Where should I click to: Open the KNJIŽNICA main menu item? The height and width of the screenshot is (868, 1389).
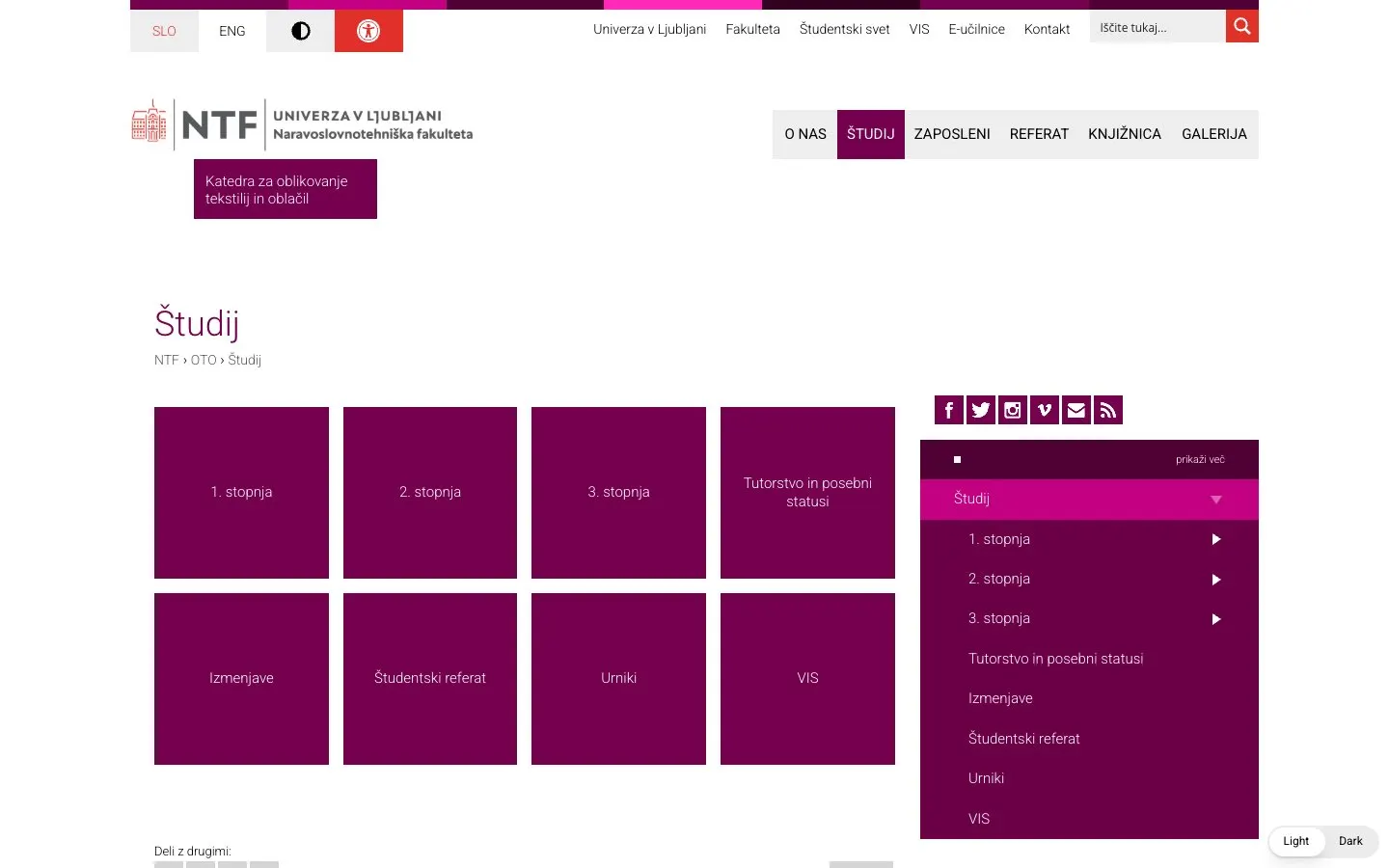pyautogui.click(x=1125, y=134)
